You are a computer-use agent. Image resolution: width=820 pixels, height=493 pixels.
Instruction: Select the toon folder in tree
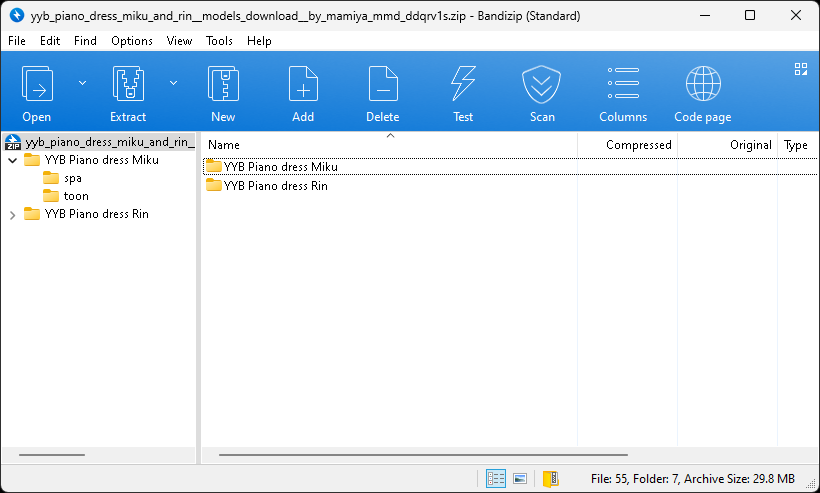66,196
